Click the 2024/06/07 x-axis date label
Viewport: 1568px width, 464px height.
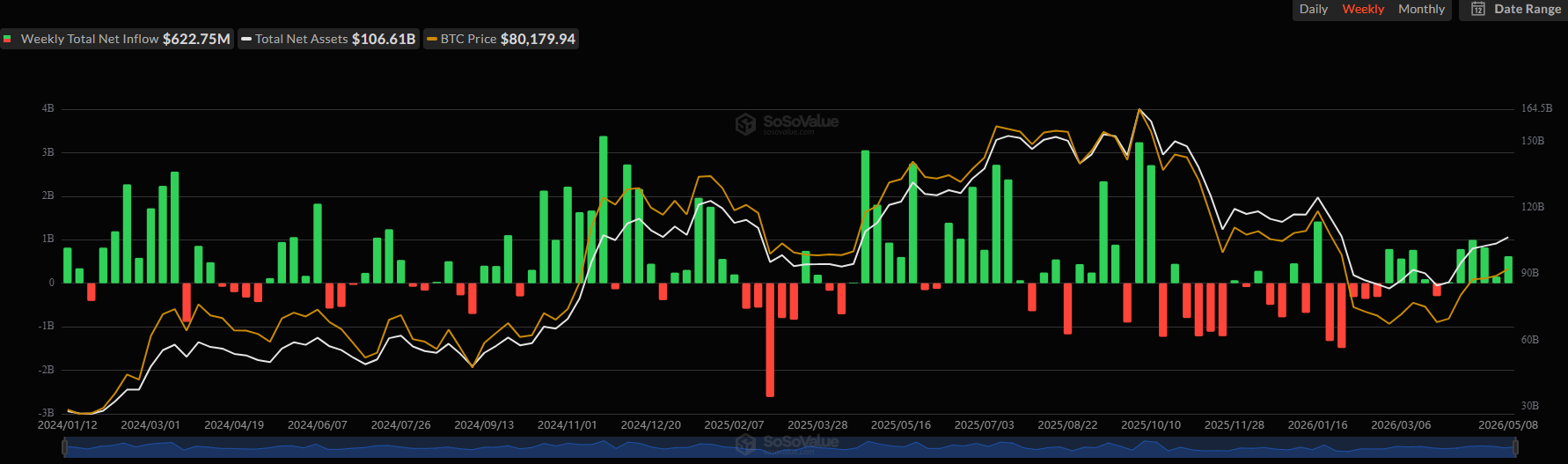coord(318,424)
